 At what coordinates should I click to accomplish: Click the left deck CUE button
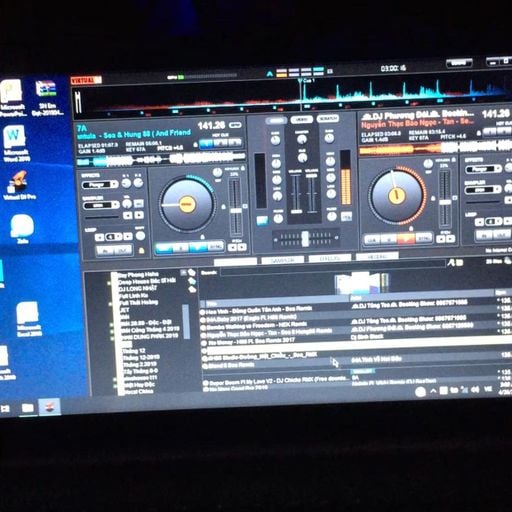(x=163, y=248)
